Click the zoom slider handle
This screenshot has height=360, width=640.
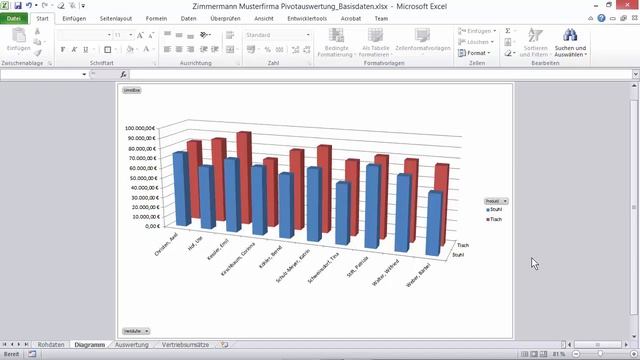tap(600, 354)
